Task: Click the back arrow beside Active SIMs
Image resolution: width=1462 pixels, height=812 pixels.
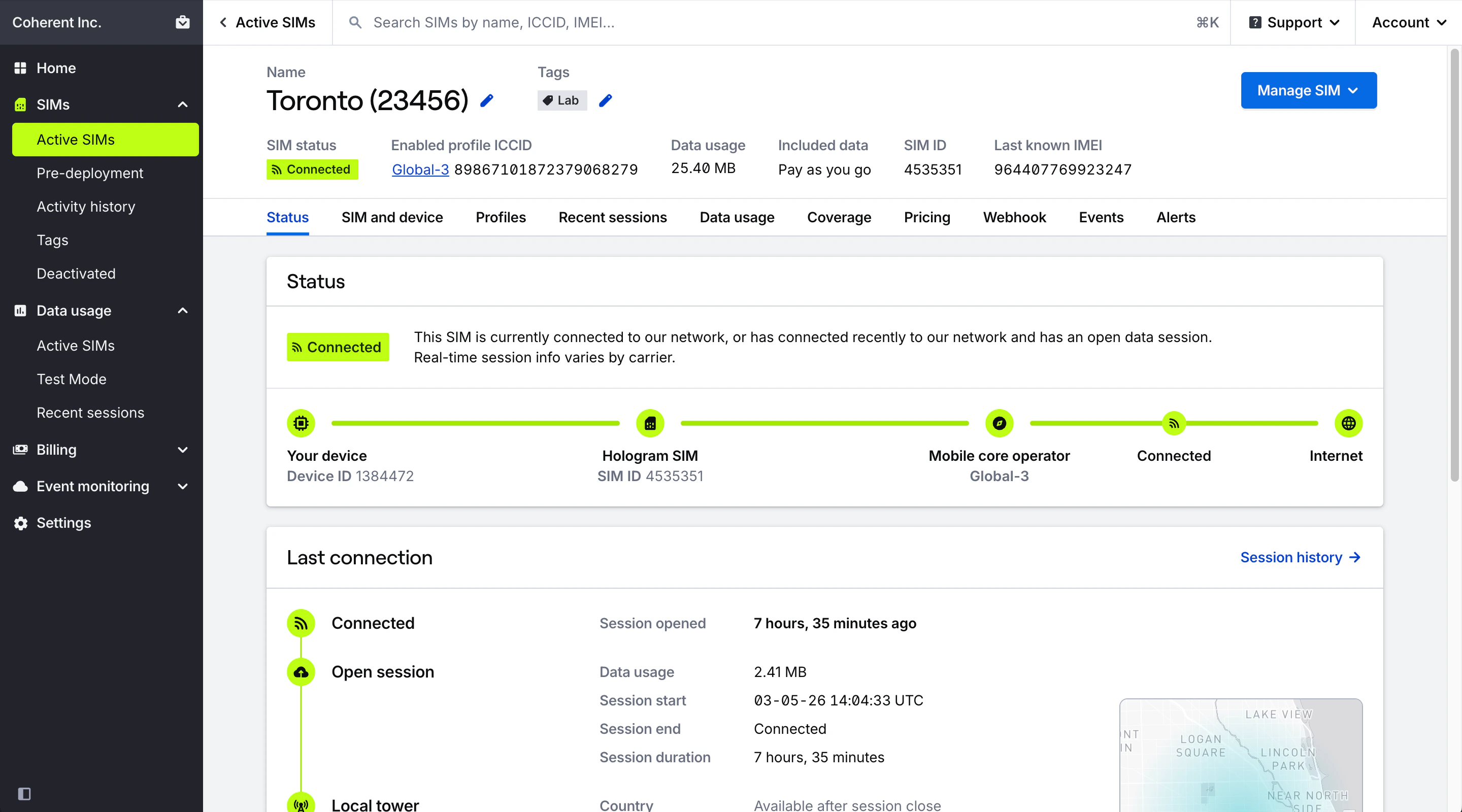Action: (223, 22)
